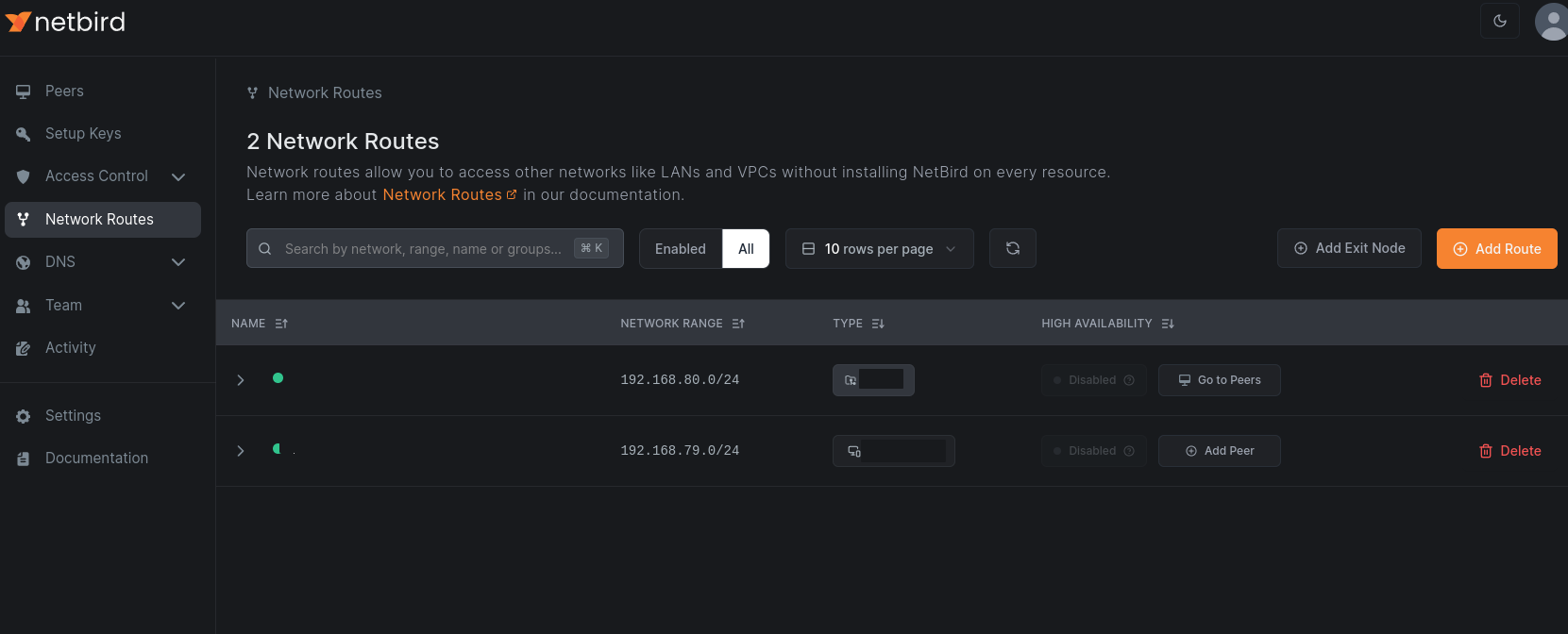This screenshot has height=634, width=1568.
Task: Click the Add Exit Node button
Action: (1348, 248)
